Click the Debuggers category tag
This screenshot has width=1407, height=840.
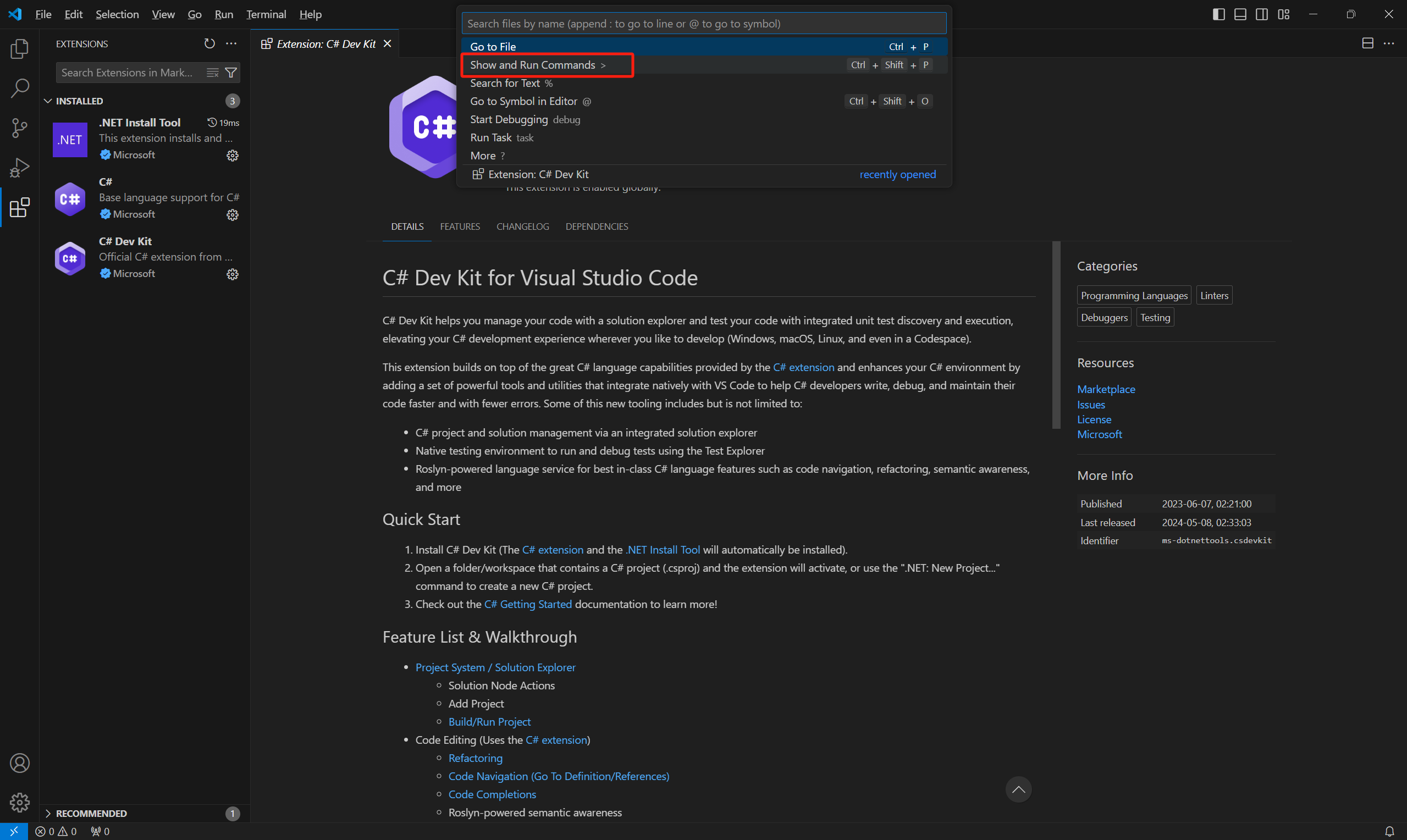click(x=1103, y=318)
